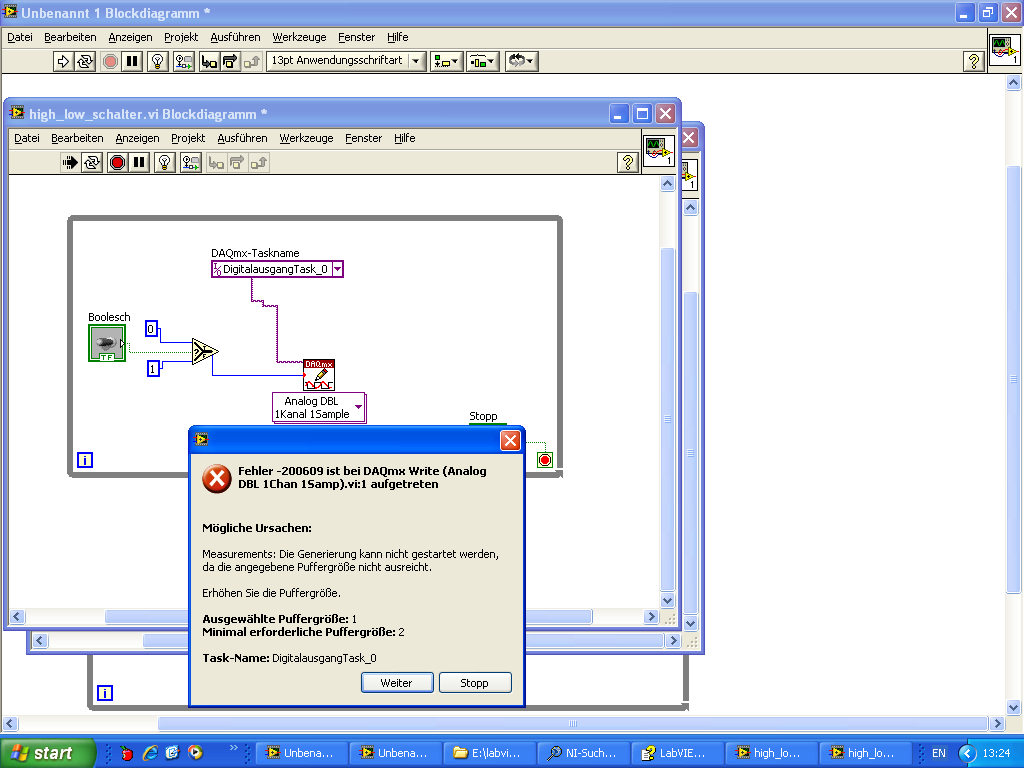
Task: Click numeric constant 1 on diagram
Action: tap(153, 369)
